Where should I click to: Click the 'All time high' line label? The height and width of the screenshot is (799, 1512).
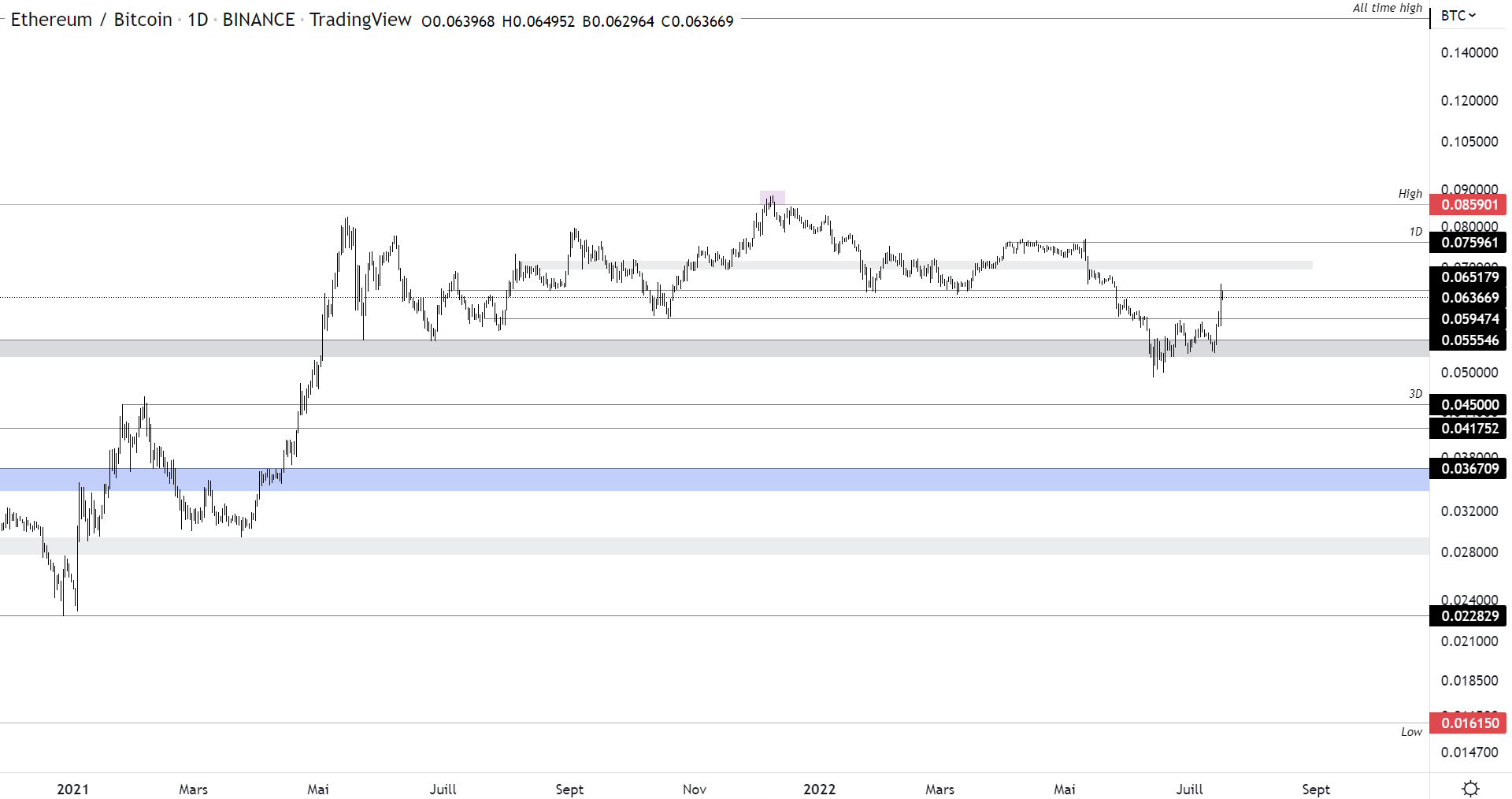click(1388, 8)
